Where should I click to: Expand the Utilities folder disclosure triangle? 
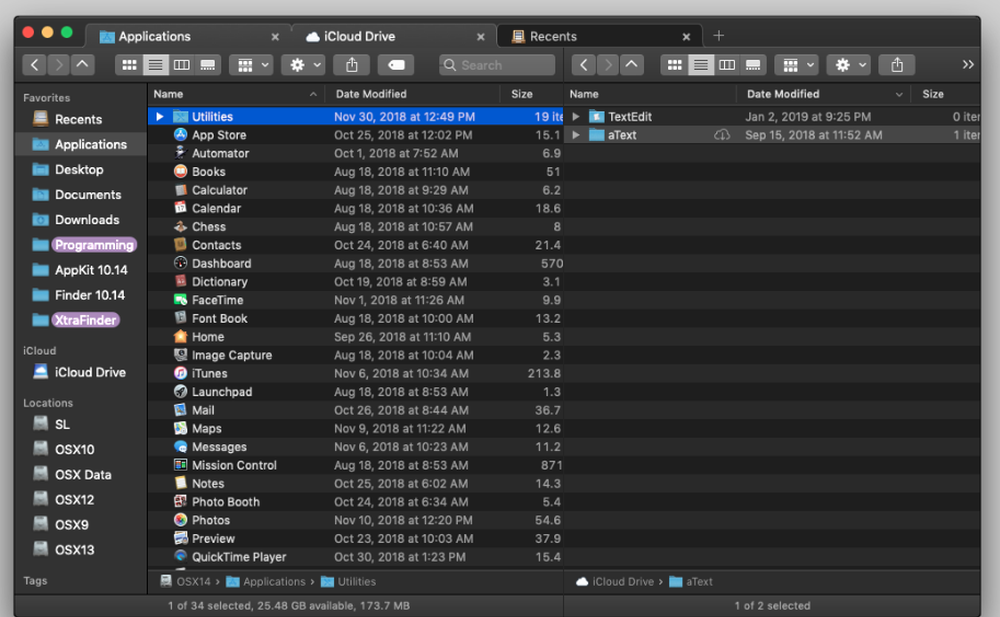[x=159, y=117]
